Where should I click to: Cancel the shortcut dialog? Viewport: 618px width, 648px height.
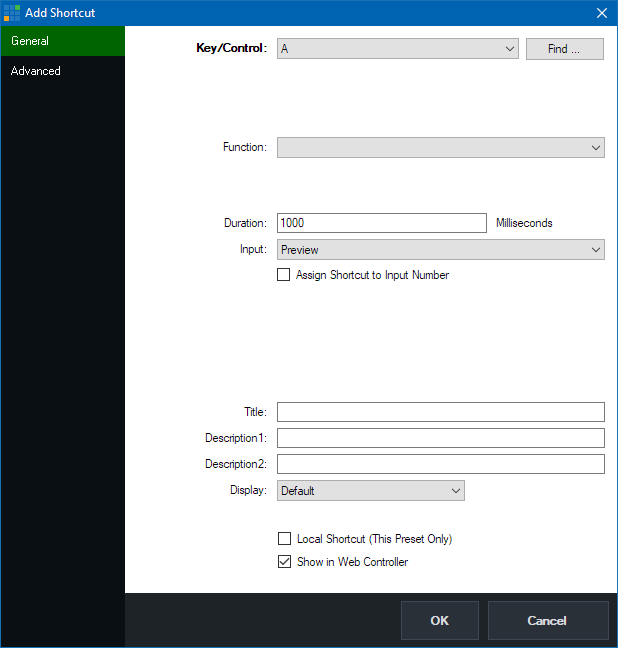pyautogui.click(x=547, y=620)
